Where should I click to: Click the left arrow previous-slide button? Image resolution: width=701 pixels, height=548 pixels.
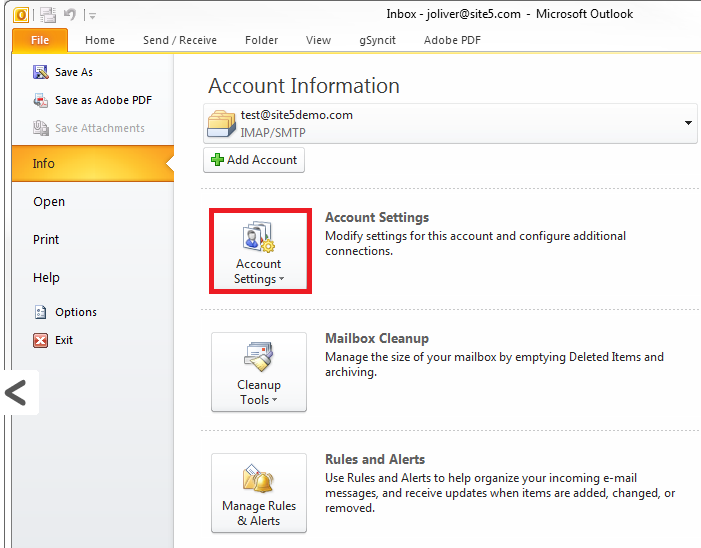coord(16,392)
